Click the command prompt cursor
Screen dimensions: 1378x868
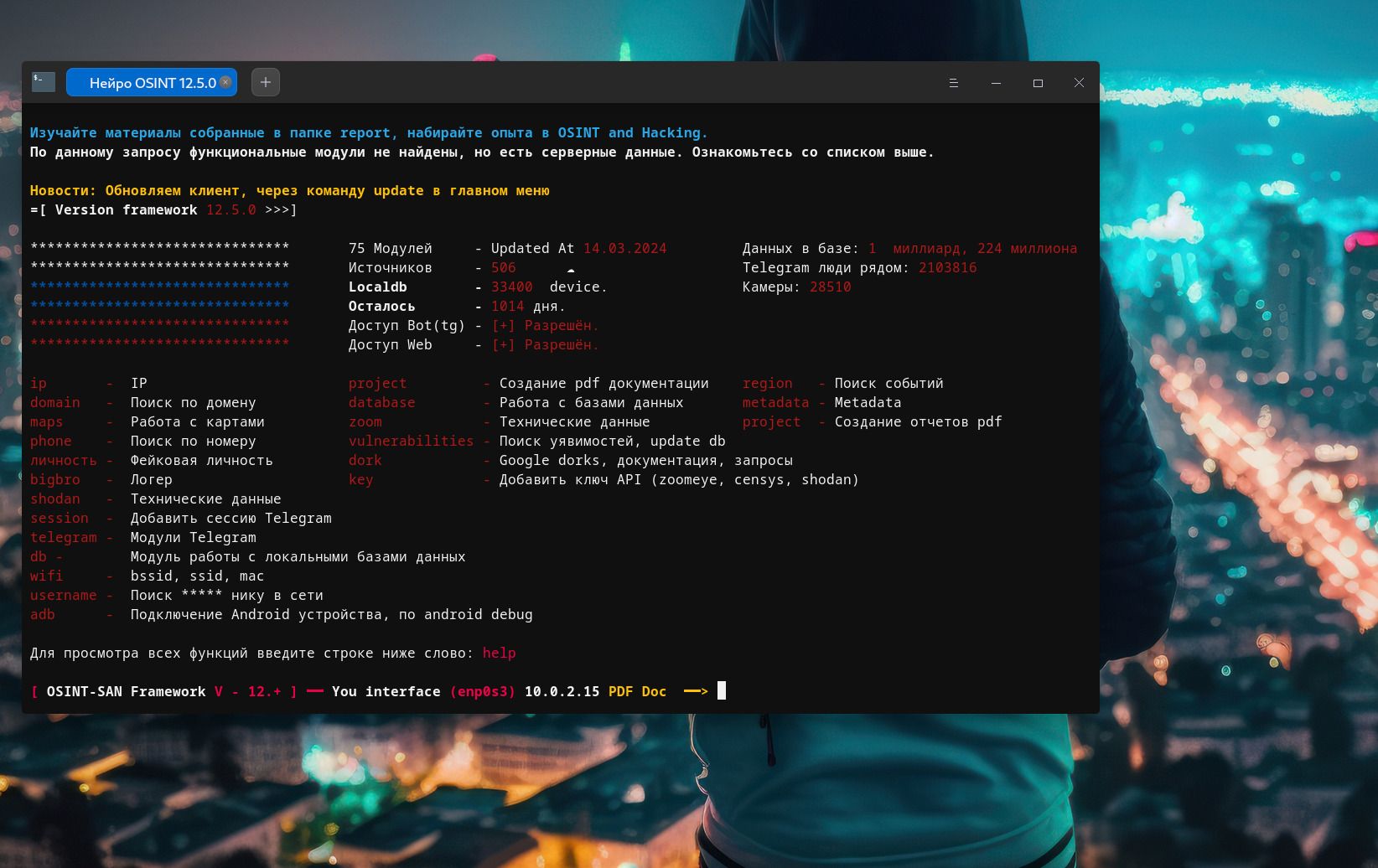(x=722, y=690)
